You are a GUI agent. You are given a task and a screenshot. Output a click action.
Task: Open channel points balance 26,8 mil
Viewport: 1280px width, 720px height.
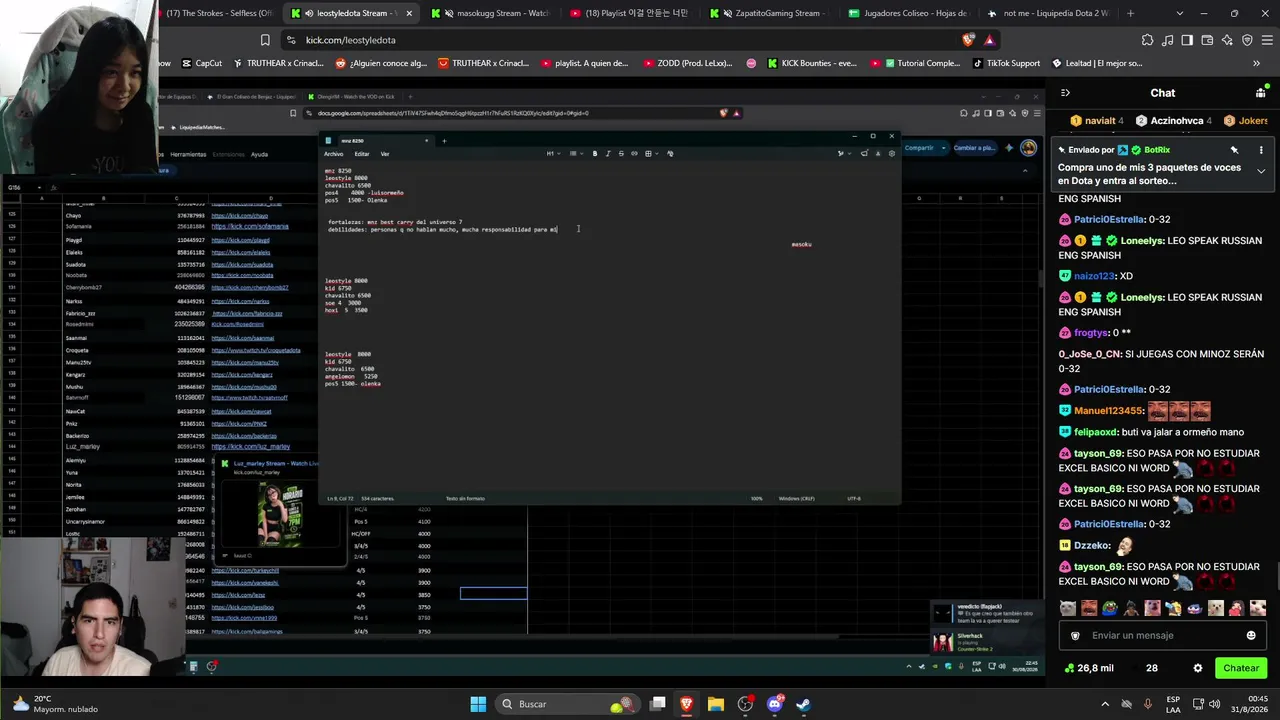tap(1089, 668)
